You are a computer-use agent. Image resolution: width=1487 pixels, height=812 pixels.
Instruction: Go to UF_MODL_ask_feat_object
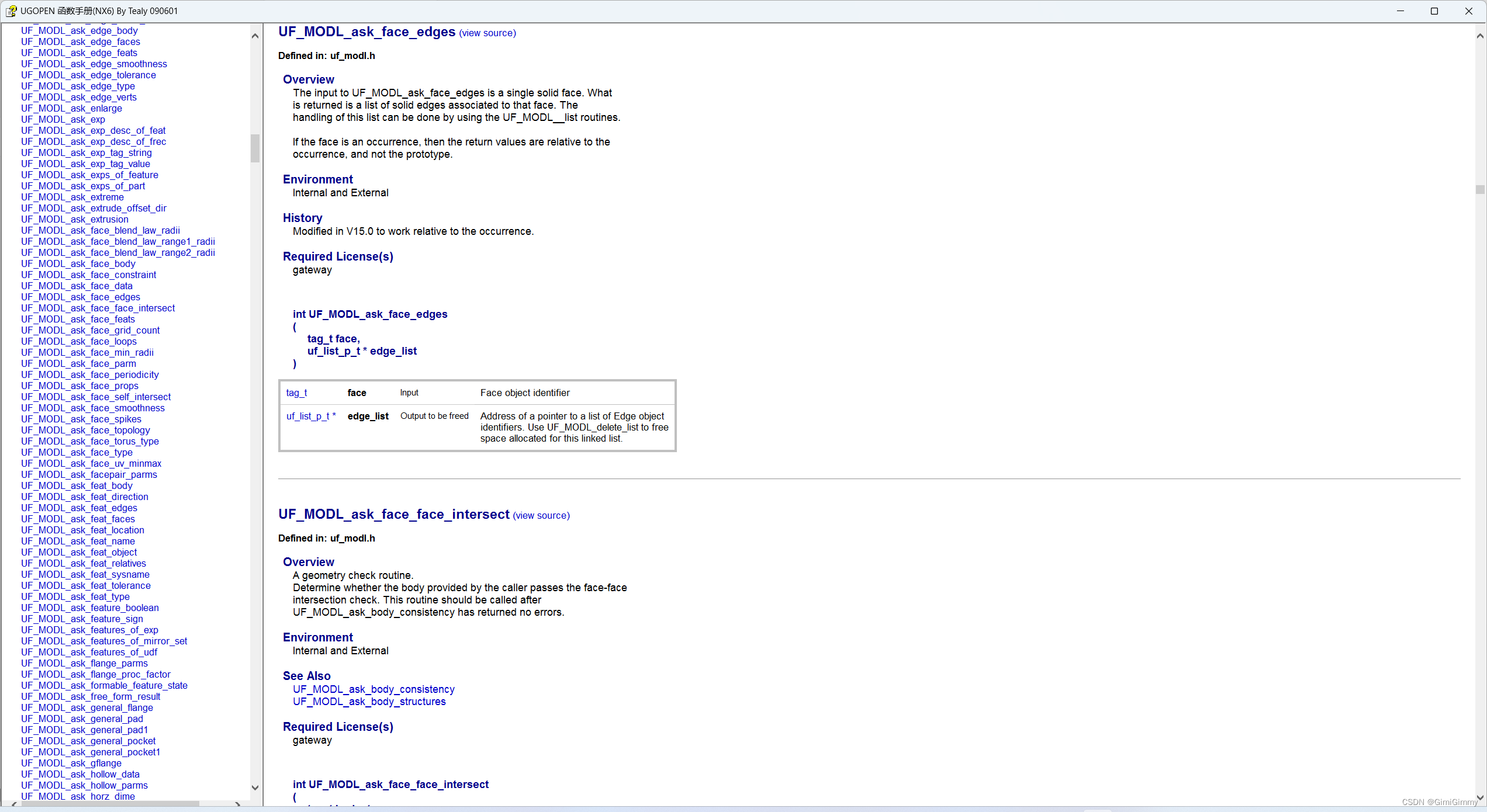[79, 552]
